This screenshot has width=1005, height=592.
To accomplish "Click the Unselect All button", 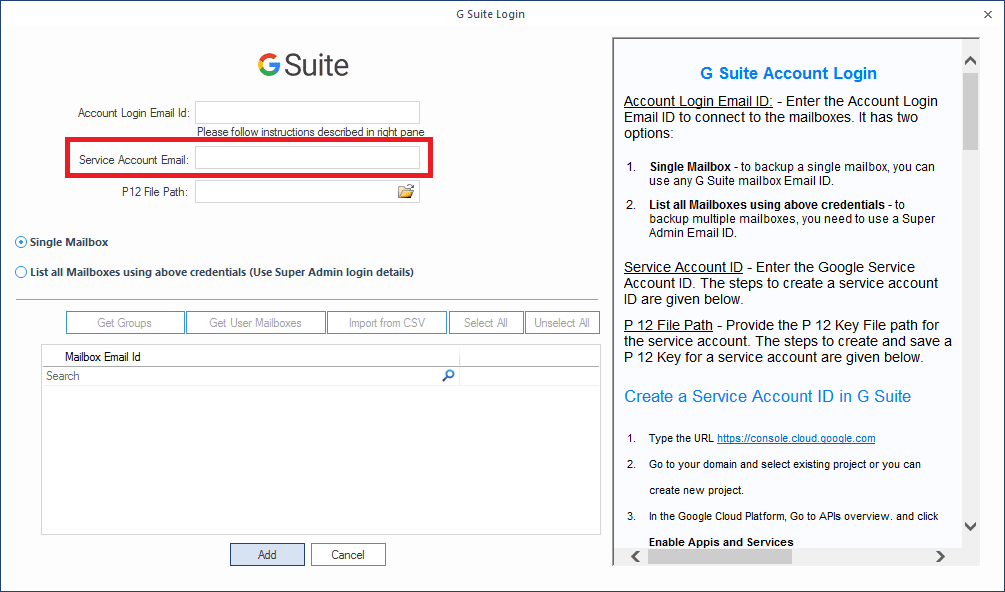I will click(x=562, y=323).
